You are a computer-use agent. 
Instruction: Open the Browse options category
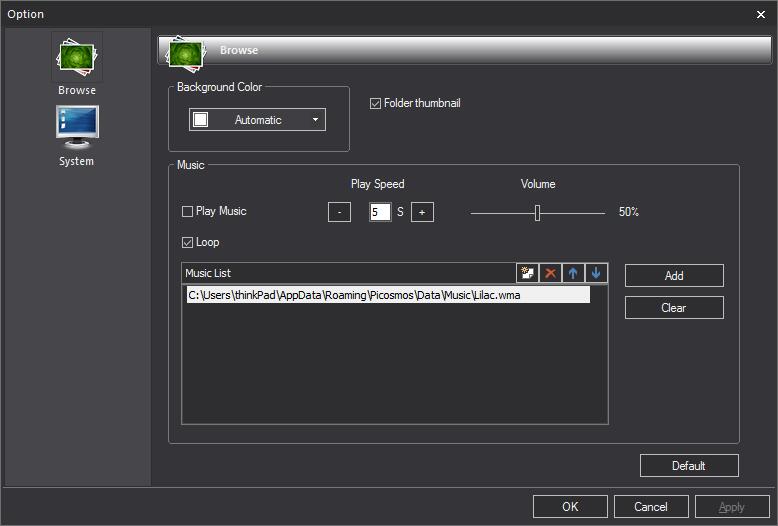pyautogui.click(x=77, y=65)
